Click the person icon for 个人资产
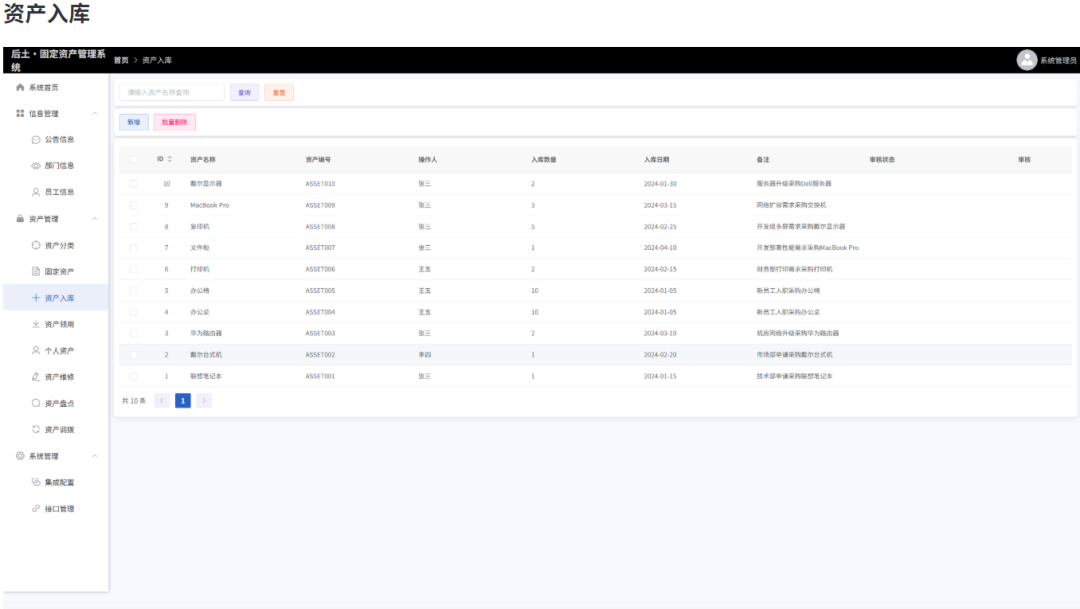The image size is (1080, 609). click(x=36, y=351)
